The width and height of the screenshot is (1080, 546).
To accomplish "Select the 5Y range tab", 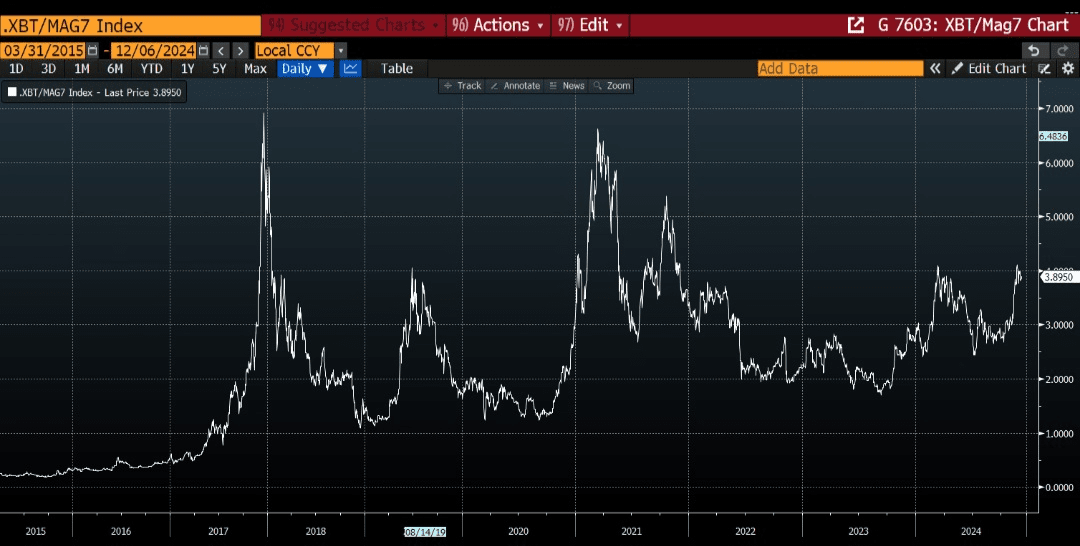I will pyautogui.click(x=219, y=68).
